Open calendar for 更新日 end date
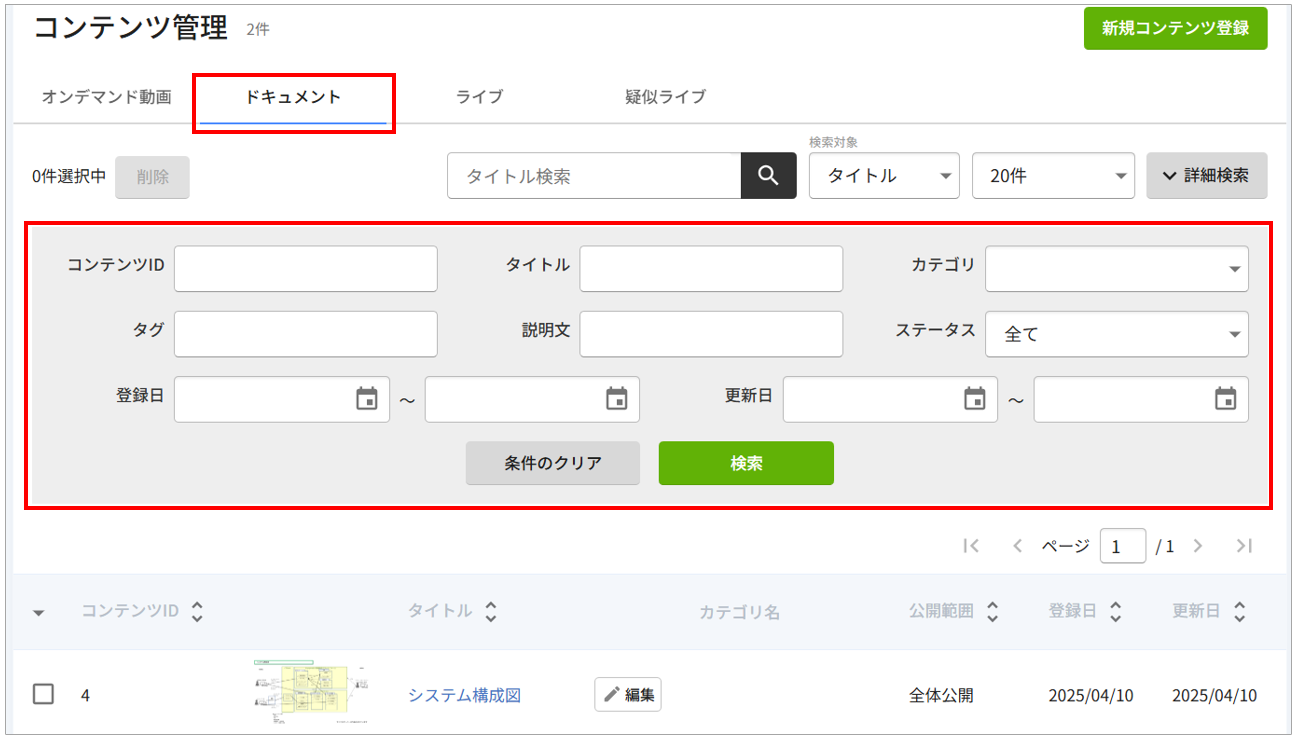This screenshot has height=739, width=1300. click(x=1226, y=399)
